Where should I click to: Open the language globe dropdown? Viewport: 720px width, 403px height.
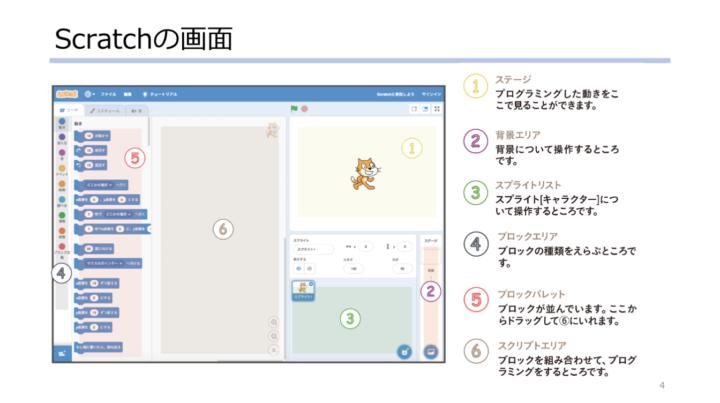click(89, 94)
